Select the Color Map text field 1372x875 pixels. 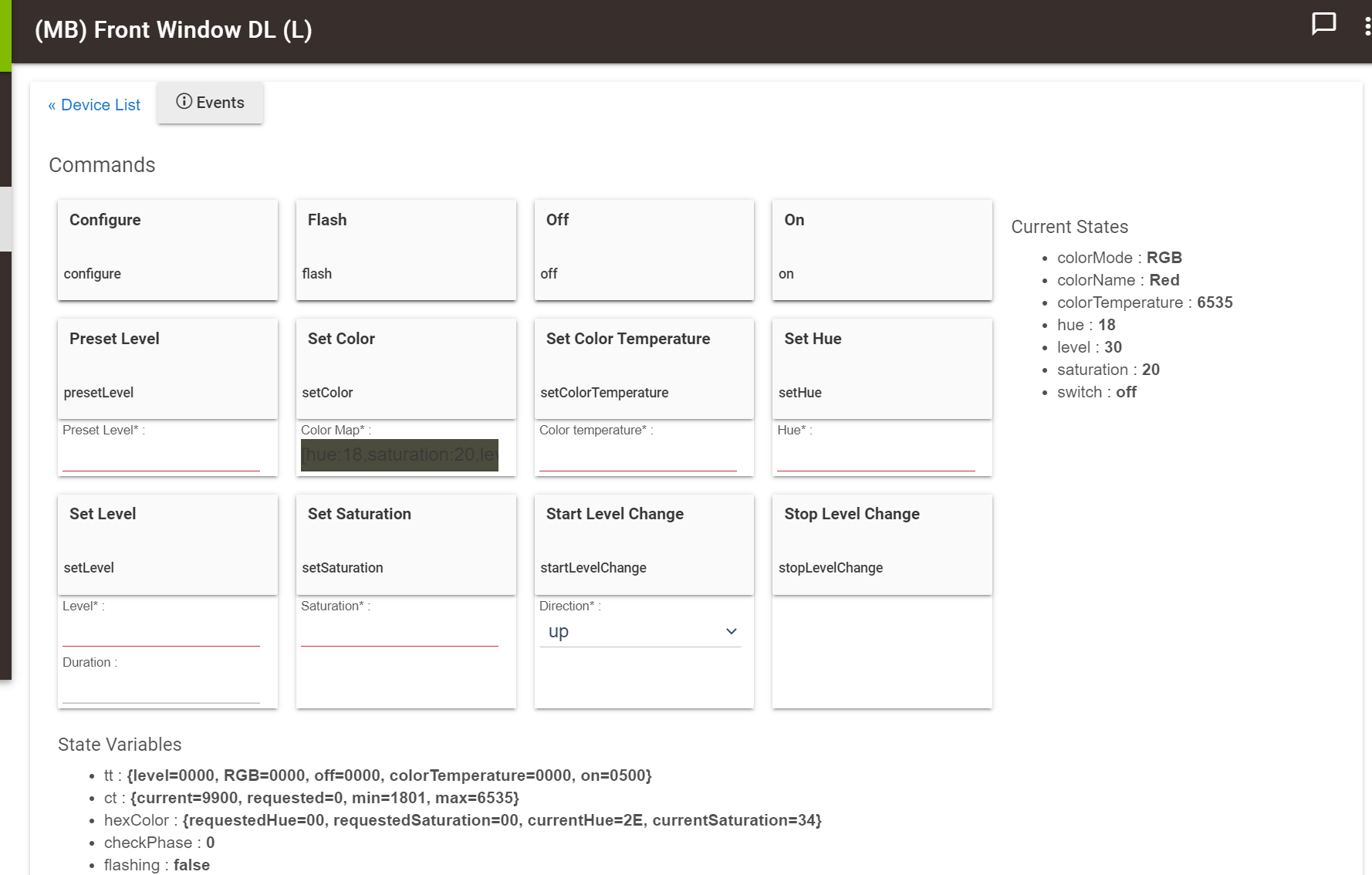400,455
